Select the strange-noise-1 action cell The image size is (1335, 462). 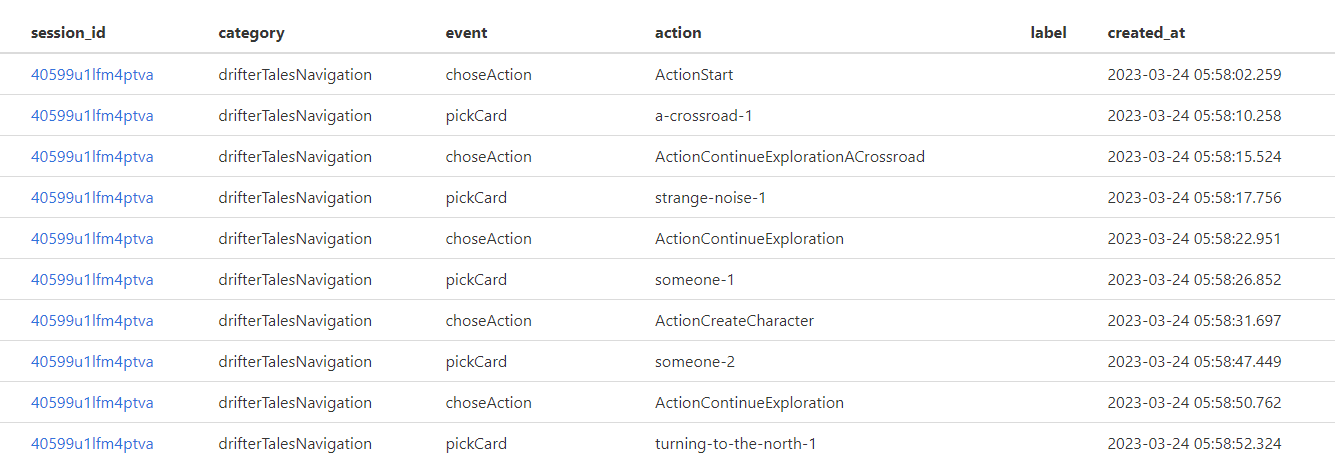[x=710, y=197]
